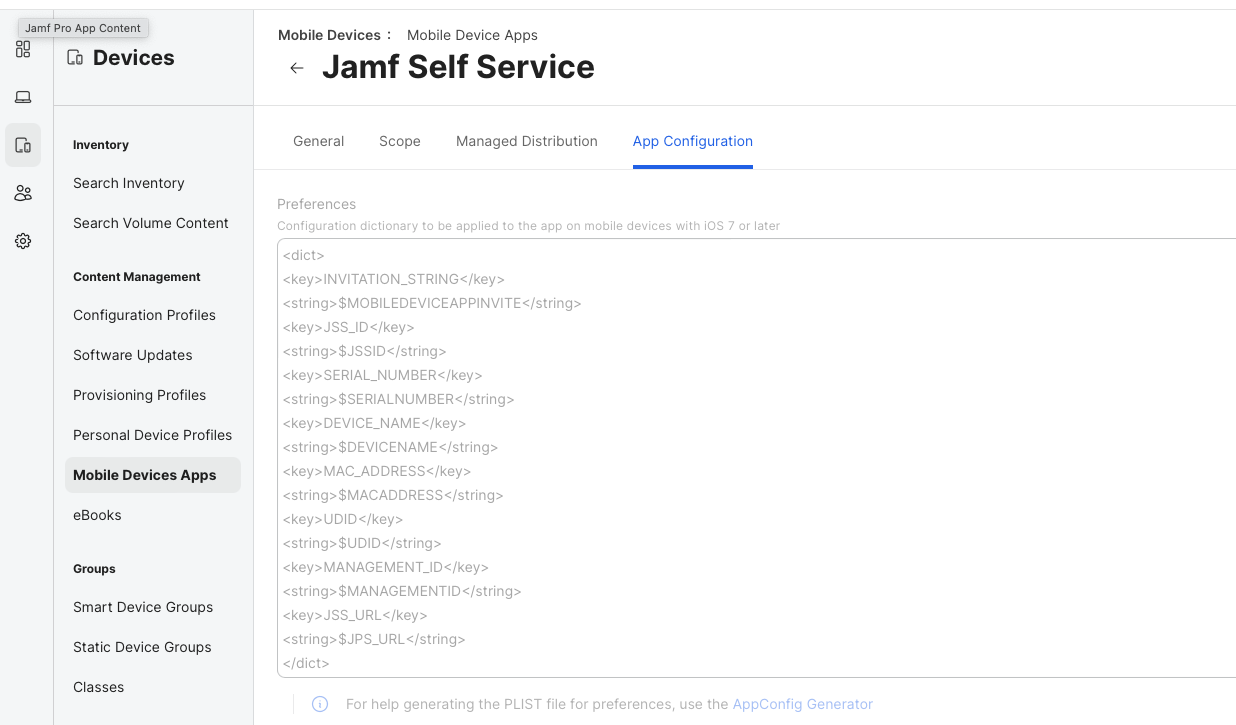This screenshot has height=725, width=1236.
Task: Click the $MANAGEMENTID string line
Action: (402, 591)
